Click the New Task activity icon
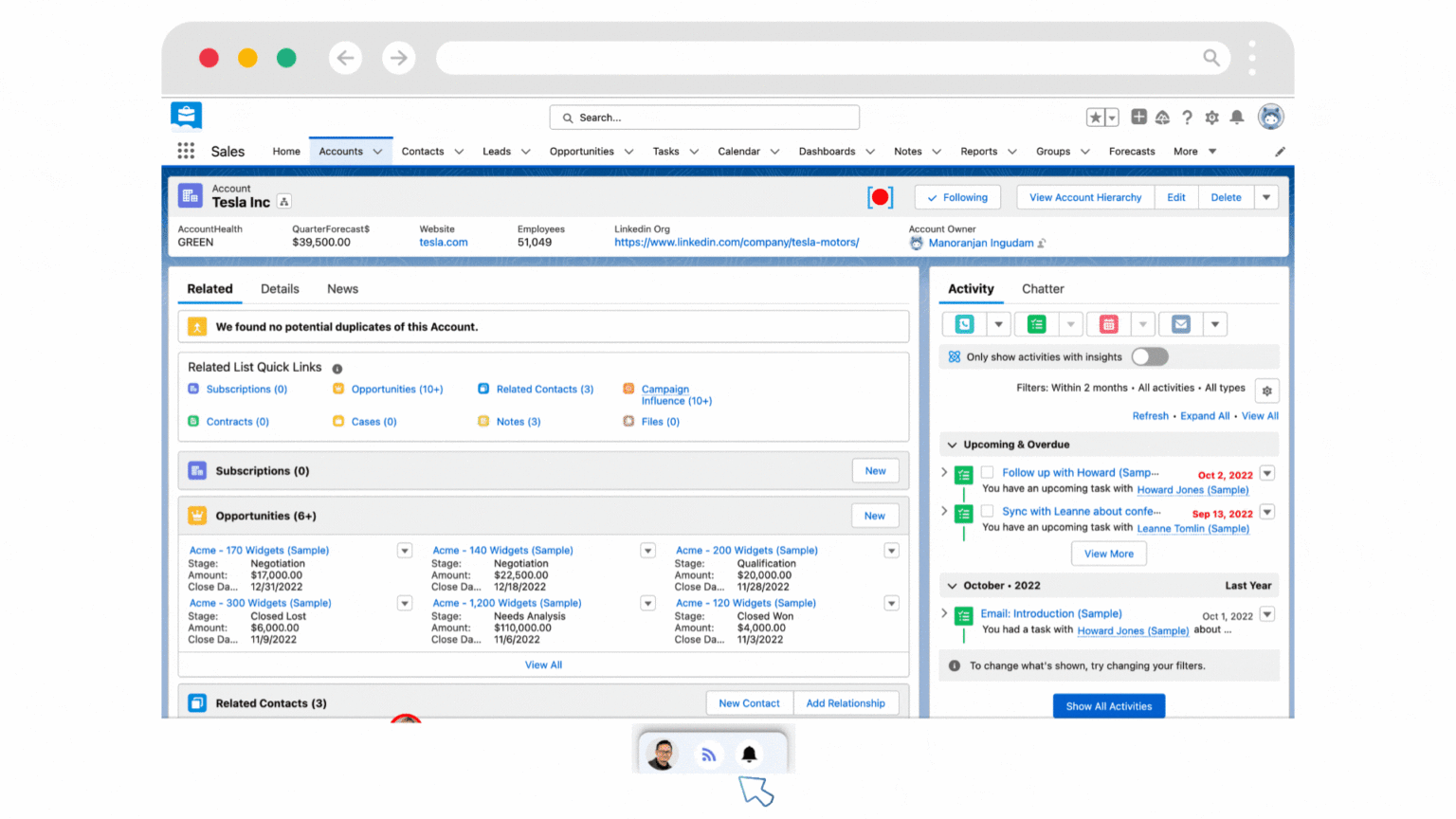This screenshot has width=1456, height=819. point(1036,324)
